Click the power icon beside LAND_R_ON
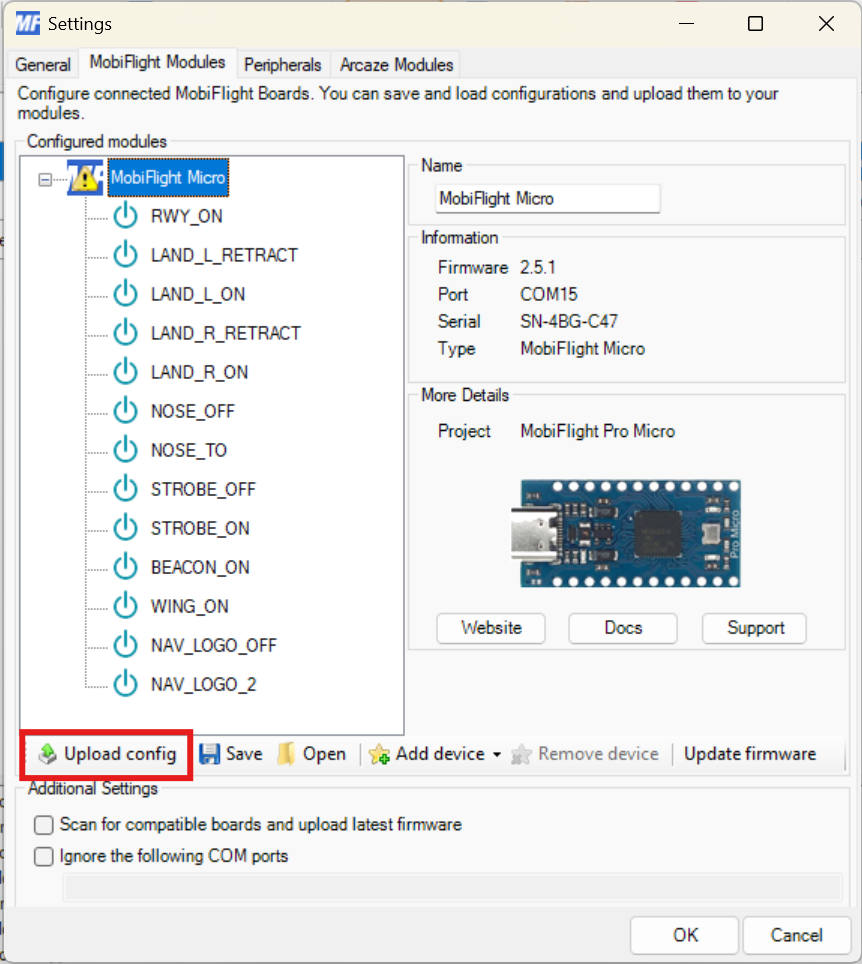862x964 pixels. (x=125, y=372)
